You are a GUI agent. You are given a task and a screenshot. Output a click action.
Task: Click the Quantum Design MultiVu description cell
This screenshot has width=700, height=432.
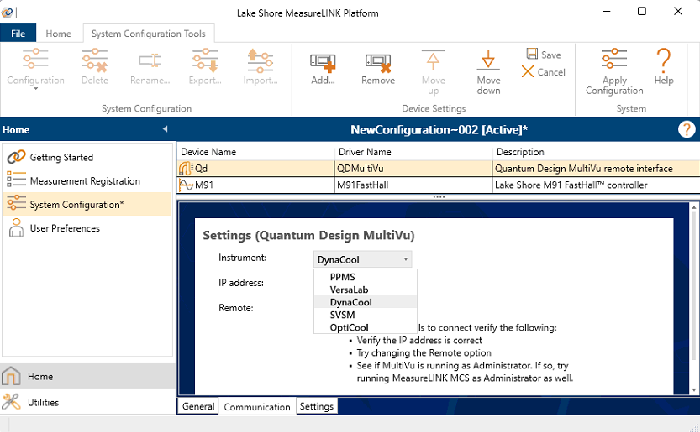click(x=596, y=168)
